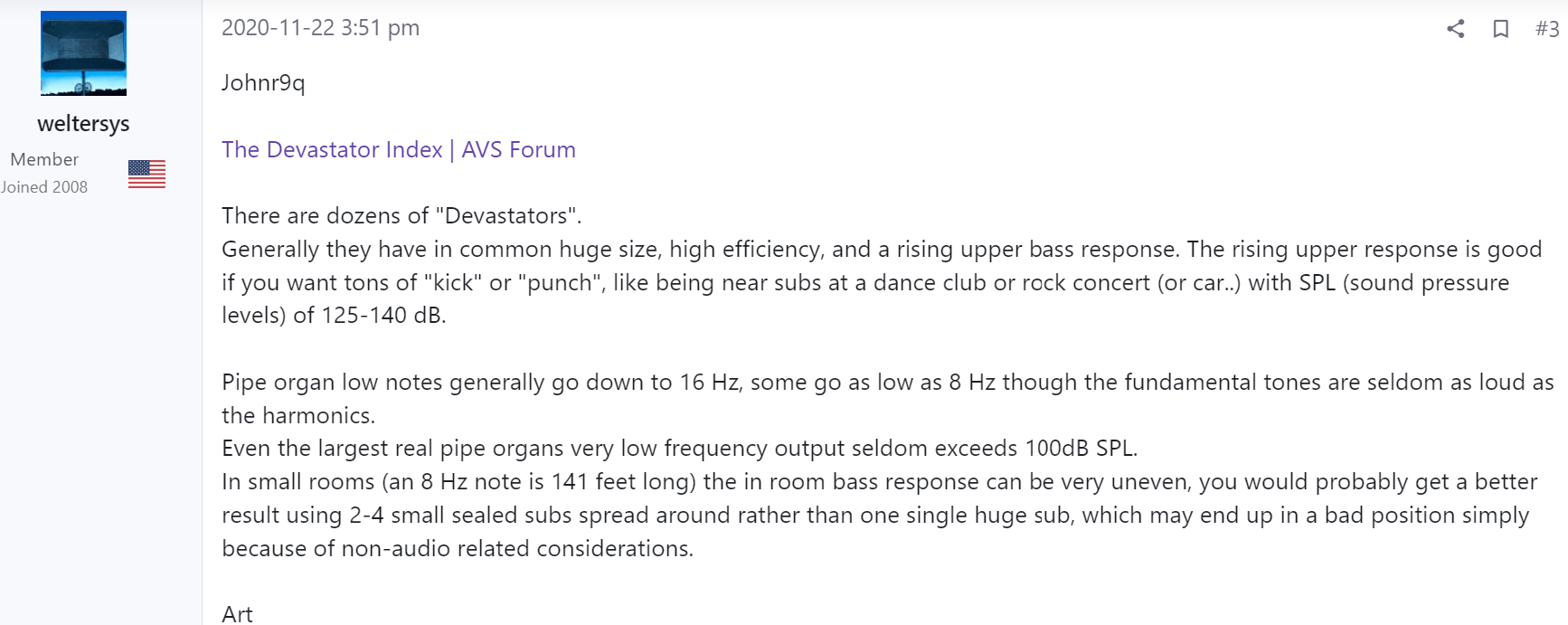Click the Joined 2008 text
Viewport: 1568px width, 625px height.
[x=43, y=187]
